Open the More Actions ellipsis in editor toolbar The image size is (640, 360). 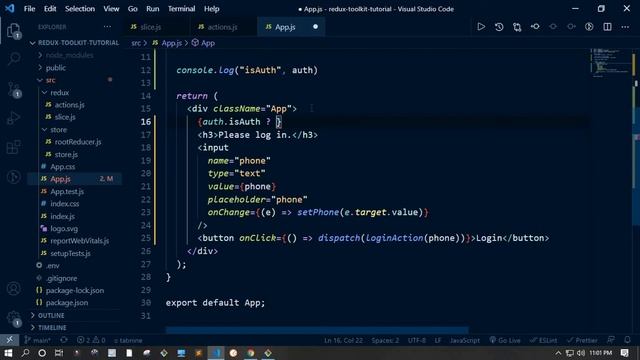pos(625,27)
